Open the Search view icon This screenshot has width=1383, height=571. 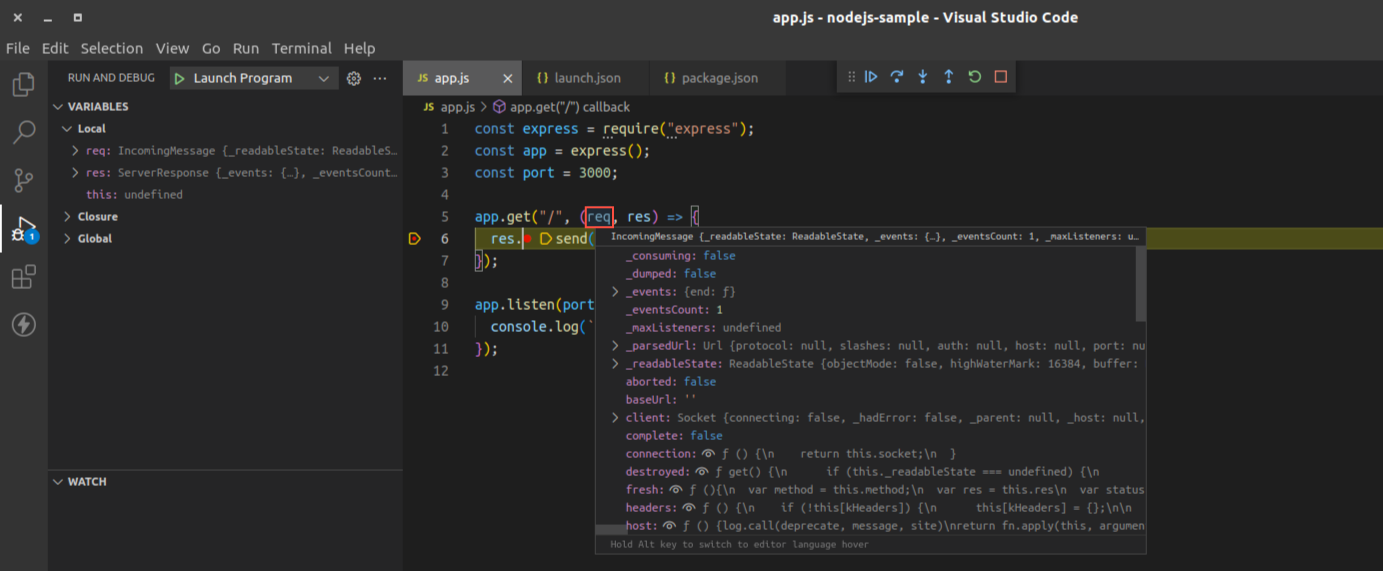click(23, 132)
